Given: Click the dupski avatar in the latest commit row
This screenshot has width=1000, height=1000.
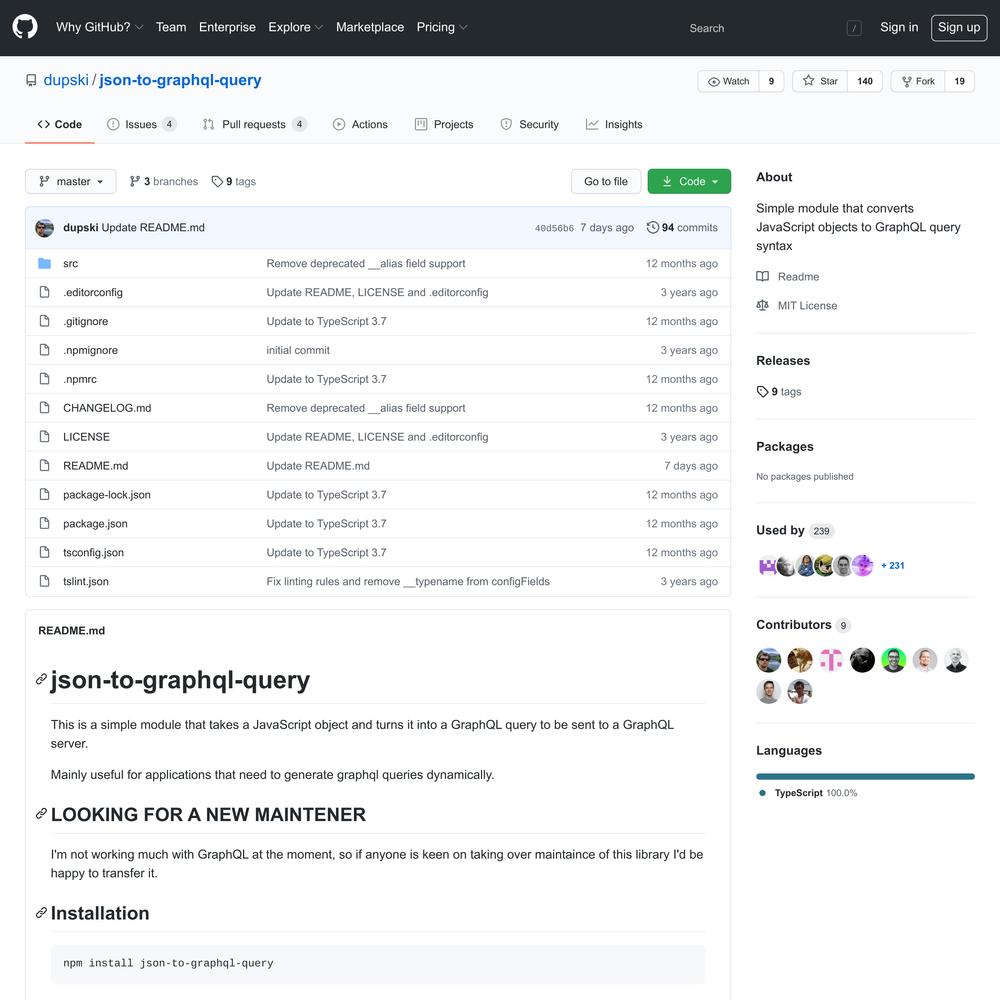Looking at the screenshot, I should click(x=44, y=228).
